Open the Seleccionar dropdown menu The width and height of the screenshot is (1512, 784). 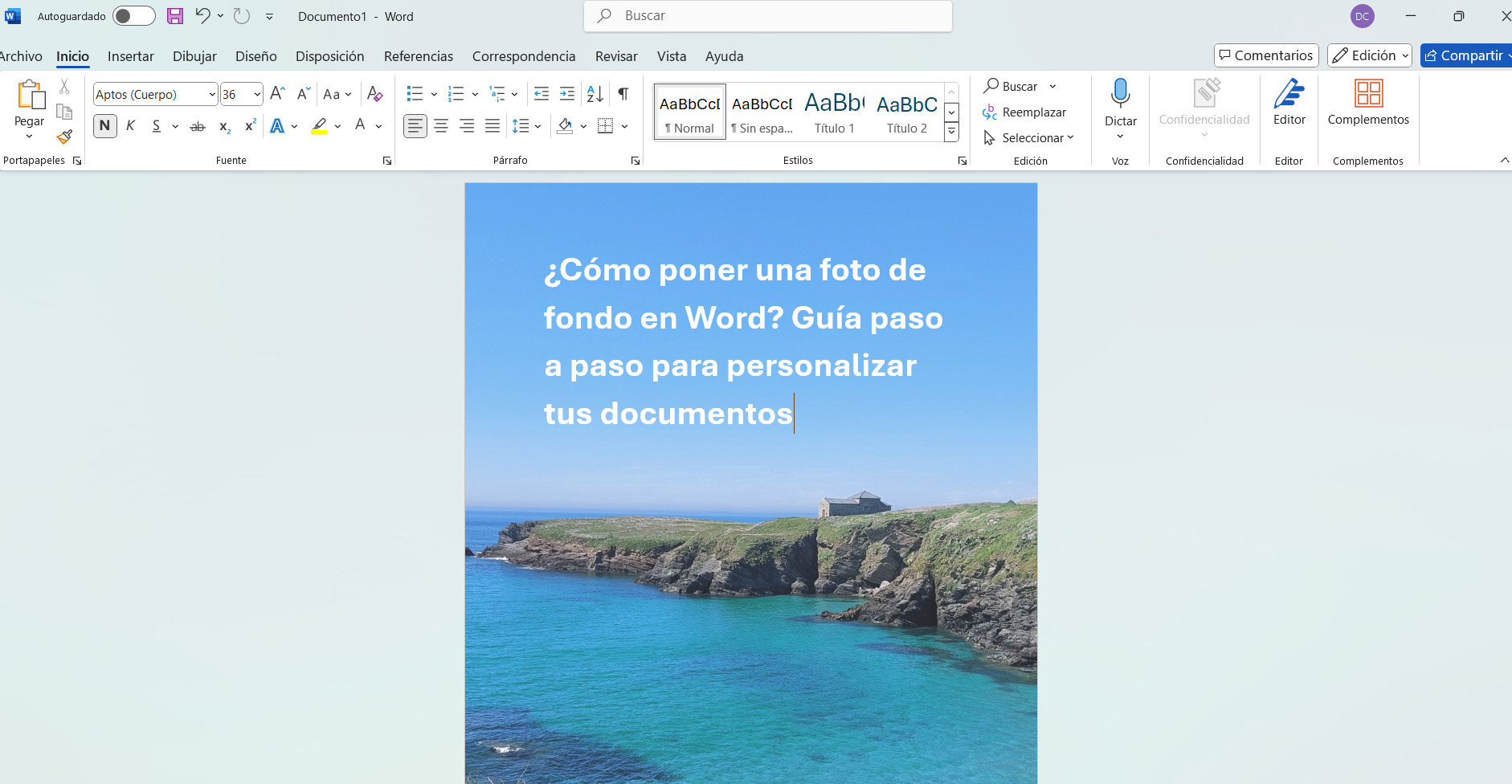pyautogui.click(x=1031, y=137)
